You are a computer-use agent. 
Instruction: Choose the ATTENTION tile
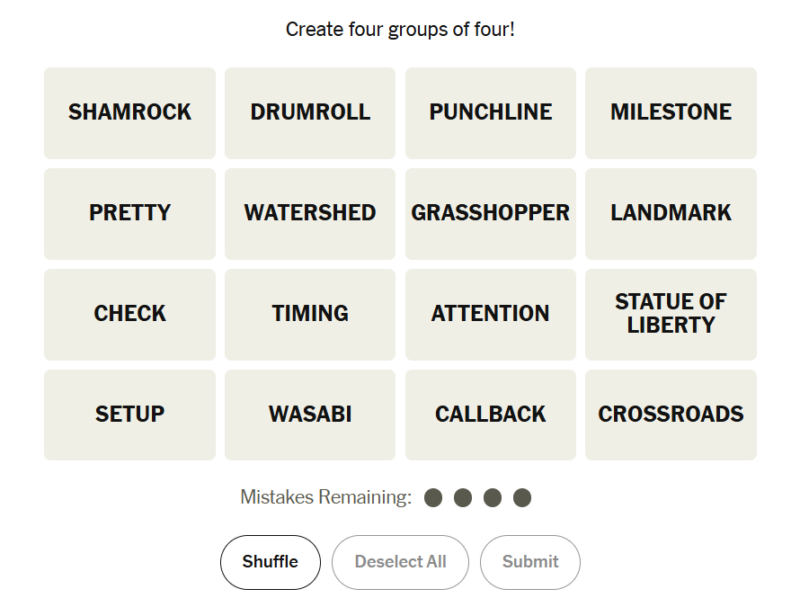[x=490, y=314]
